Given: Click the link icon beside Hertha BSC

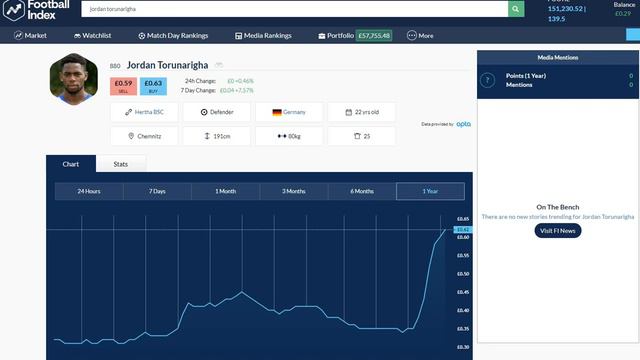Looking at the screenshot, I should (129, 112).
